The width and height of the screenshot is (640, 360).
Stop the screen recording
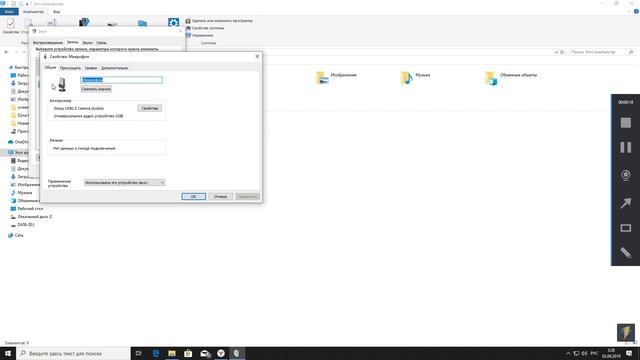(x=625, y=122)
